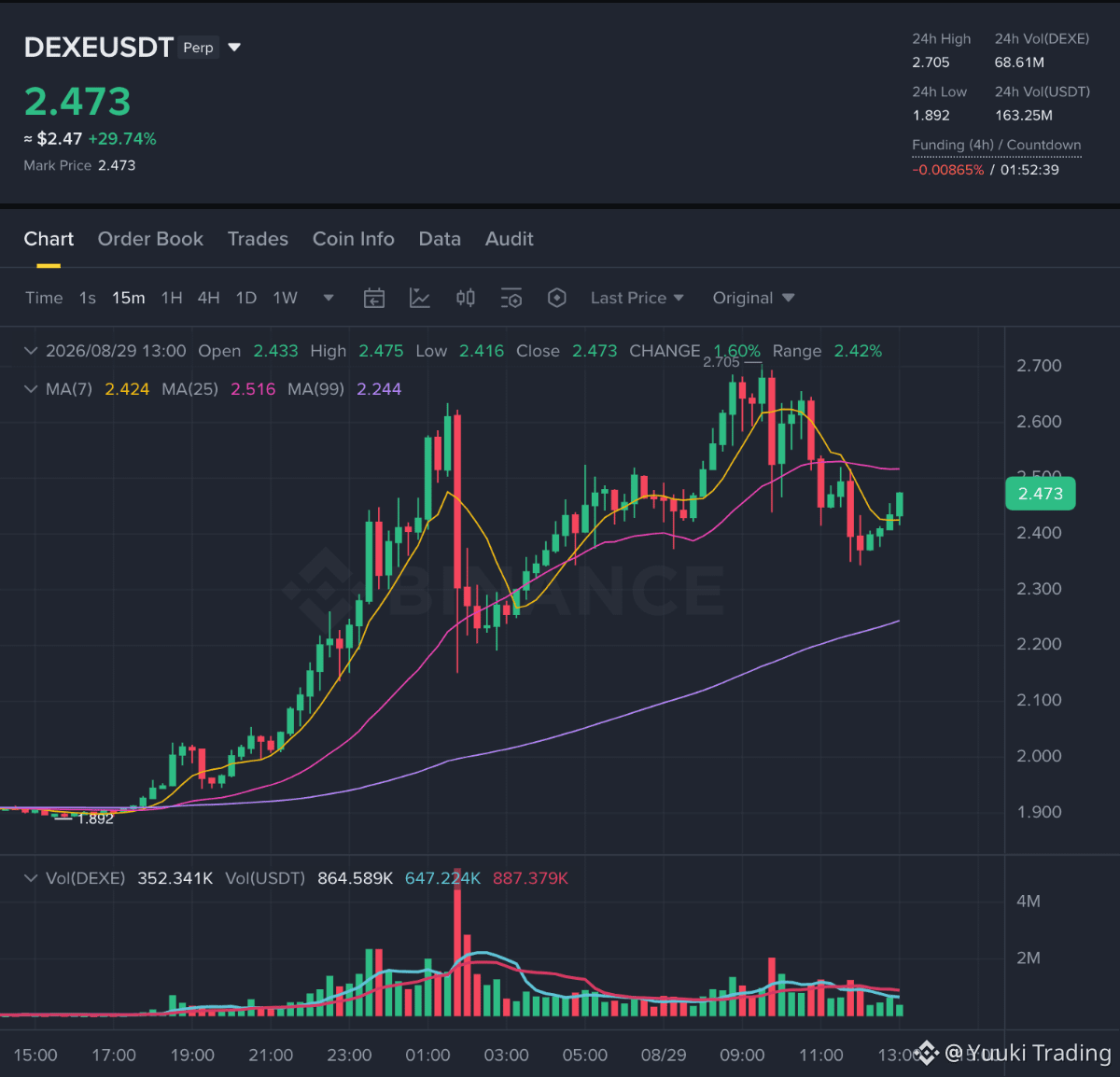Viewport: 1120px width, 1077px height.
Task: Click the 24h Low value 1.892
Action: click(x=931, y=116)
